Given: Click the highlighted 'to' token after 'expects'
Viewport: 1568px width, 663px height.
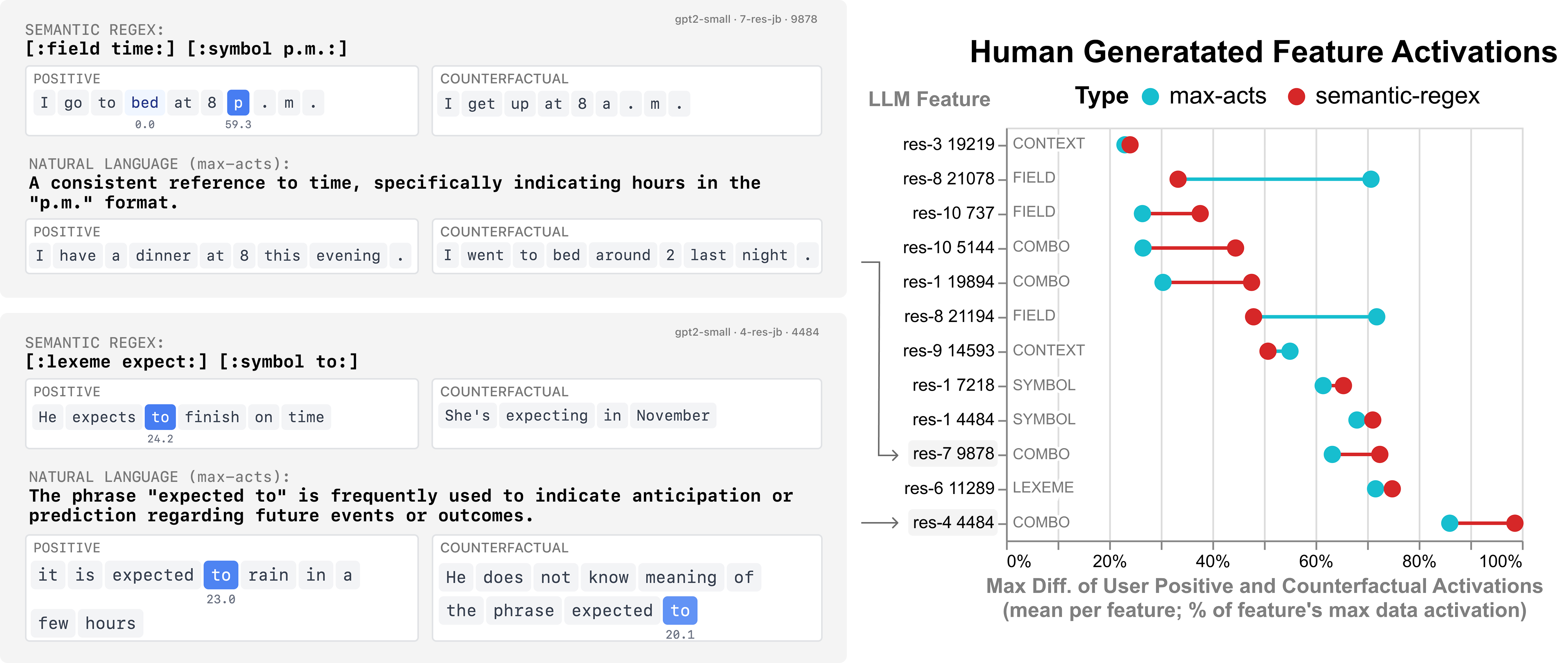Looking at the screenshot, I should click(x=160, y=417).
